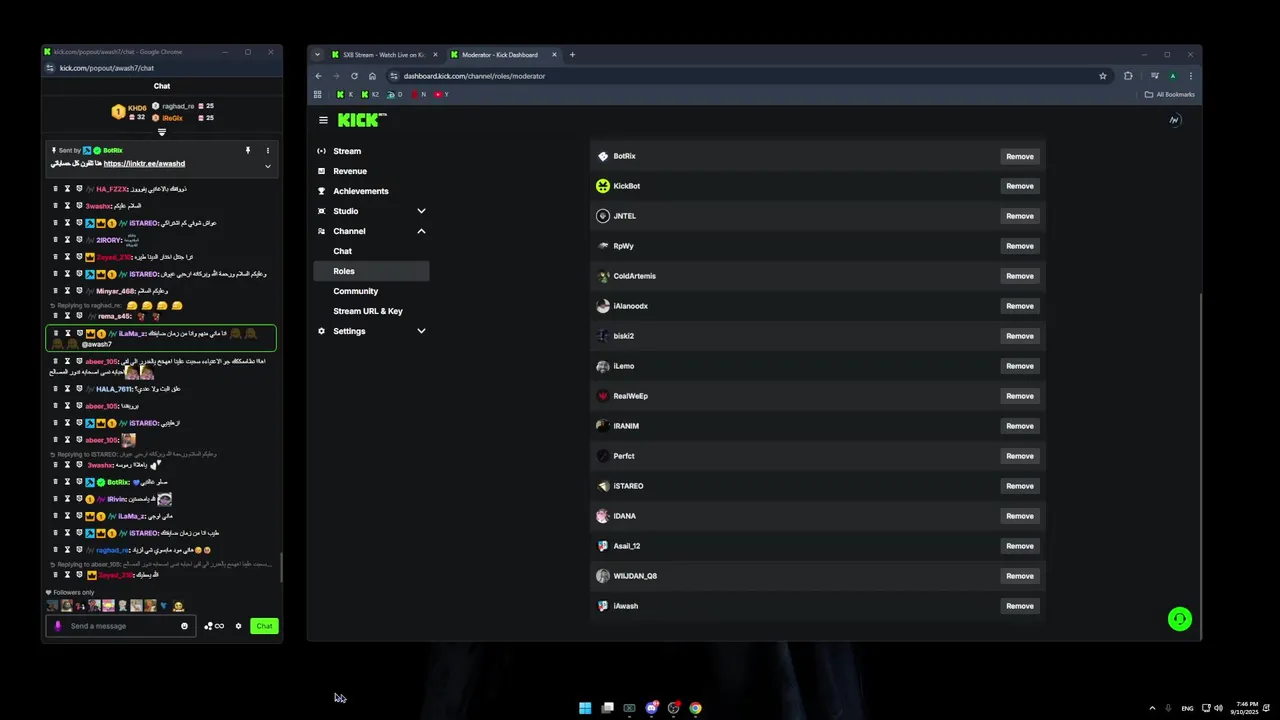The width and height of the screenshot is (1280, 720).
Task: Open the Y YouTube bookmark
Action: [x=442, y=94]
